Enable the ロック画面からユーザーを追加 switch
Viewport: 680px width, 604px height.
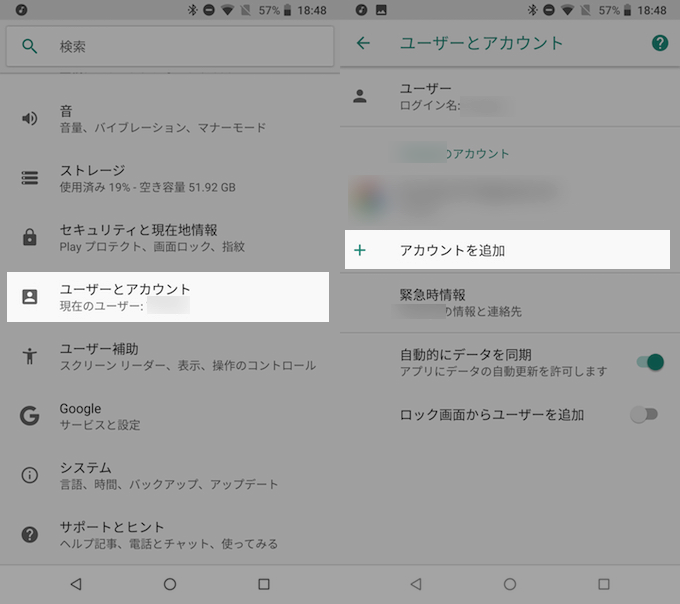(645, 414)
